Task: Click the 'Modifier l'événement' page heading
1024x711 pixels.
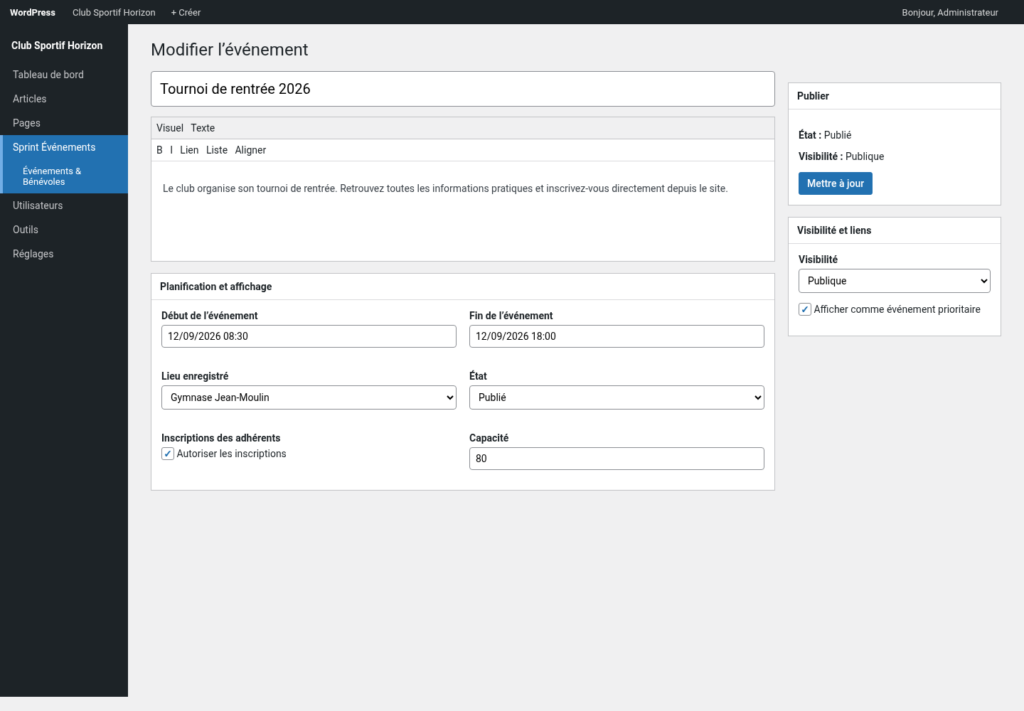Action: 229,50
